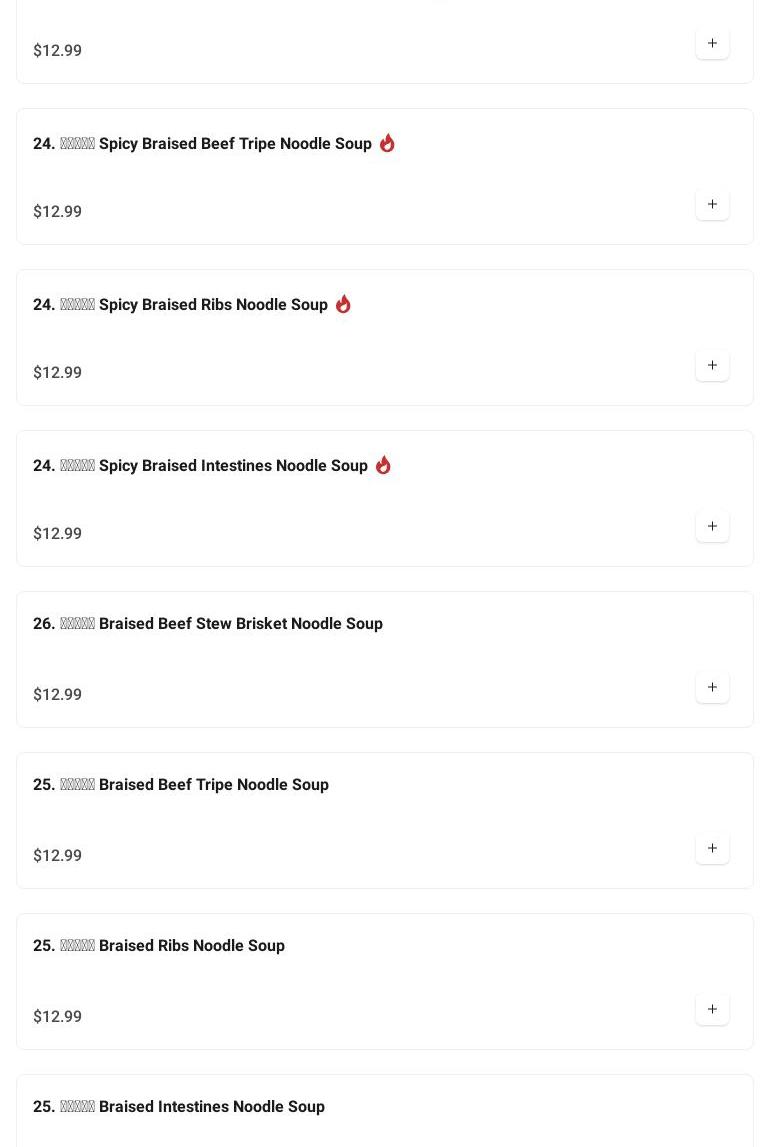
Task: View item 25 Braised Beef Tripe Noodle Soup title
Action: 181,785
